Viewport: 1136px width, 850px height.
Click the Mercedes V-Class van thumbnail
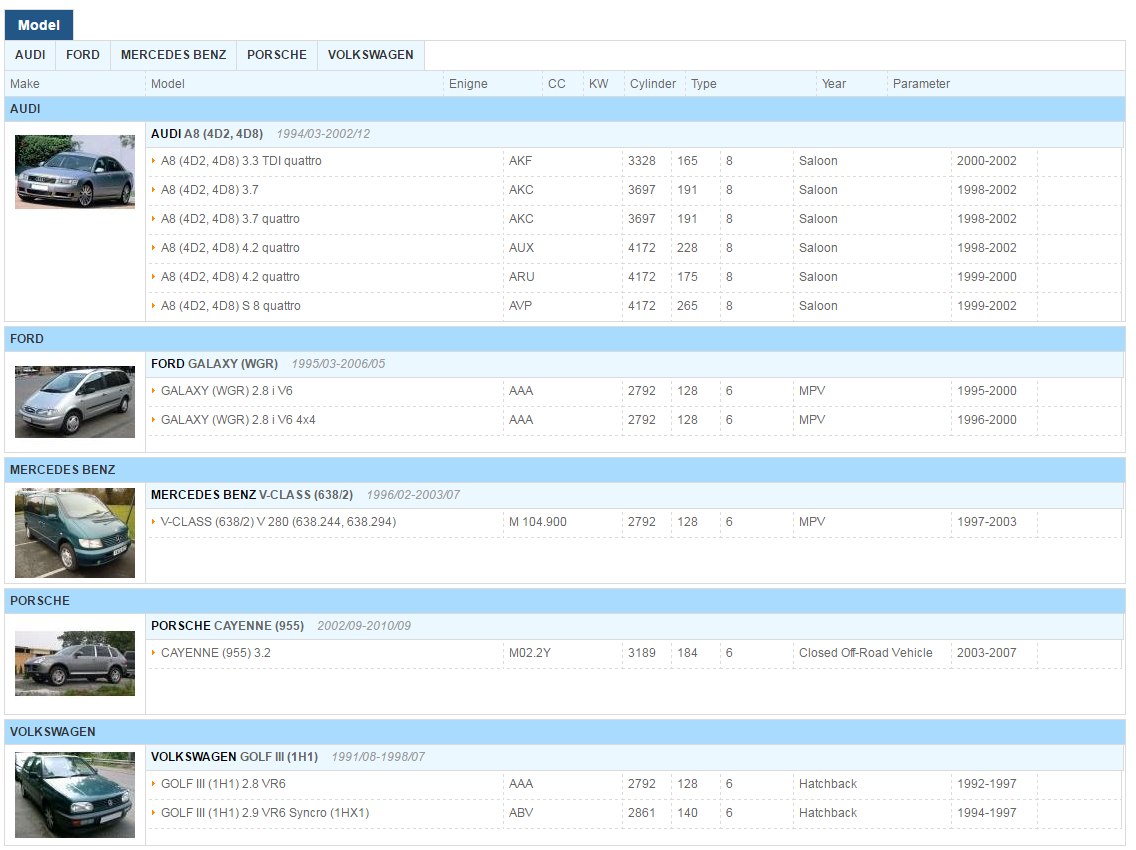[75, 533]
